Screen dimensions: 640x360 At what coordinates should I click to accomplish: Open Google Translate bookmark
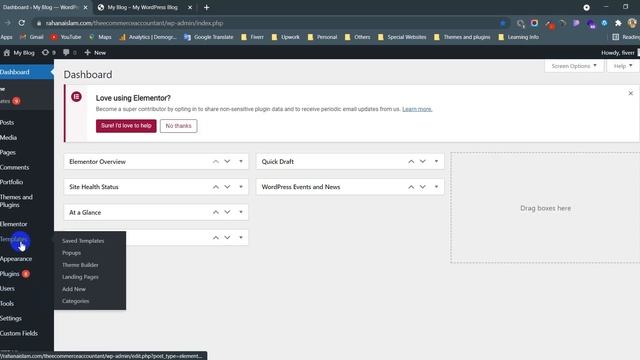(209, 37)
